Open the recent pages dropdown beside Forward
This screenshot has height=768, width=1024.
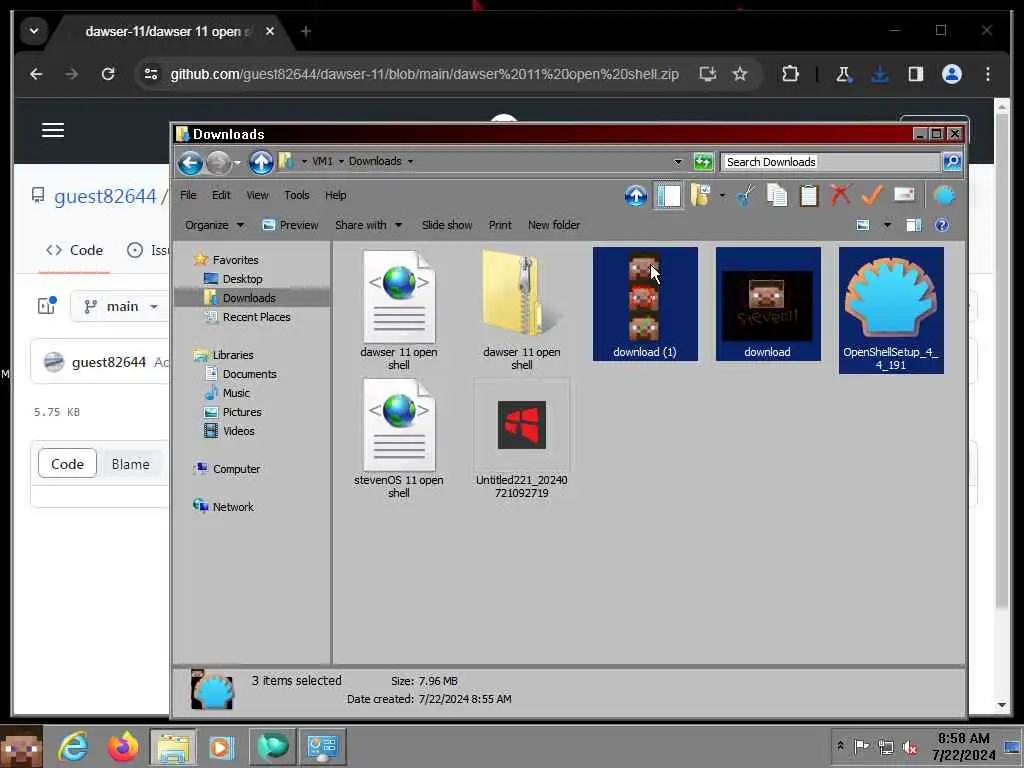click(x=236, y=162)
